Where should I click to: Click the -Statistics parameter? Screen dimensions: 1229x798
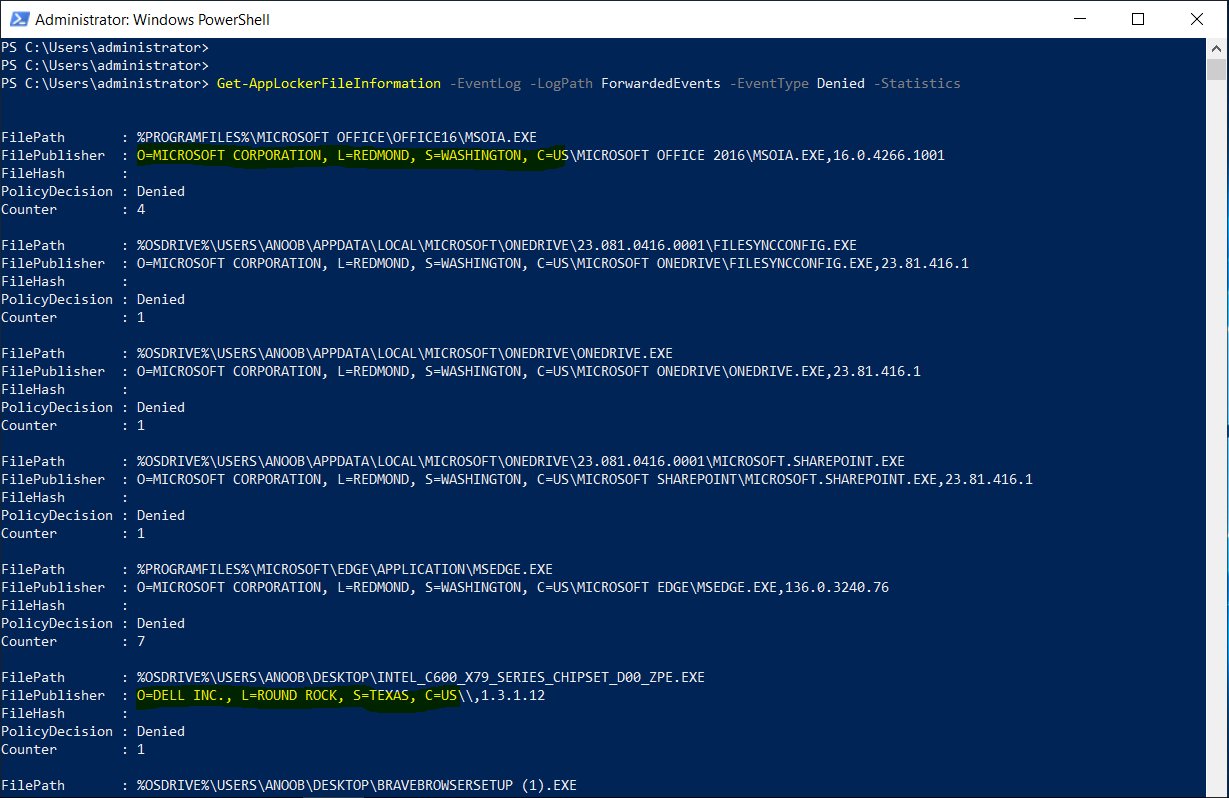(917, 83)
